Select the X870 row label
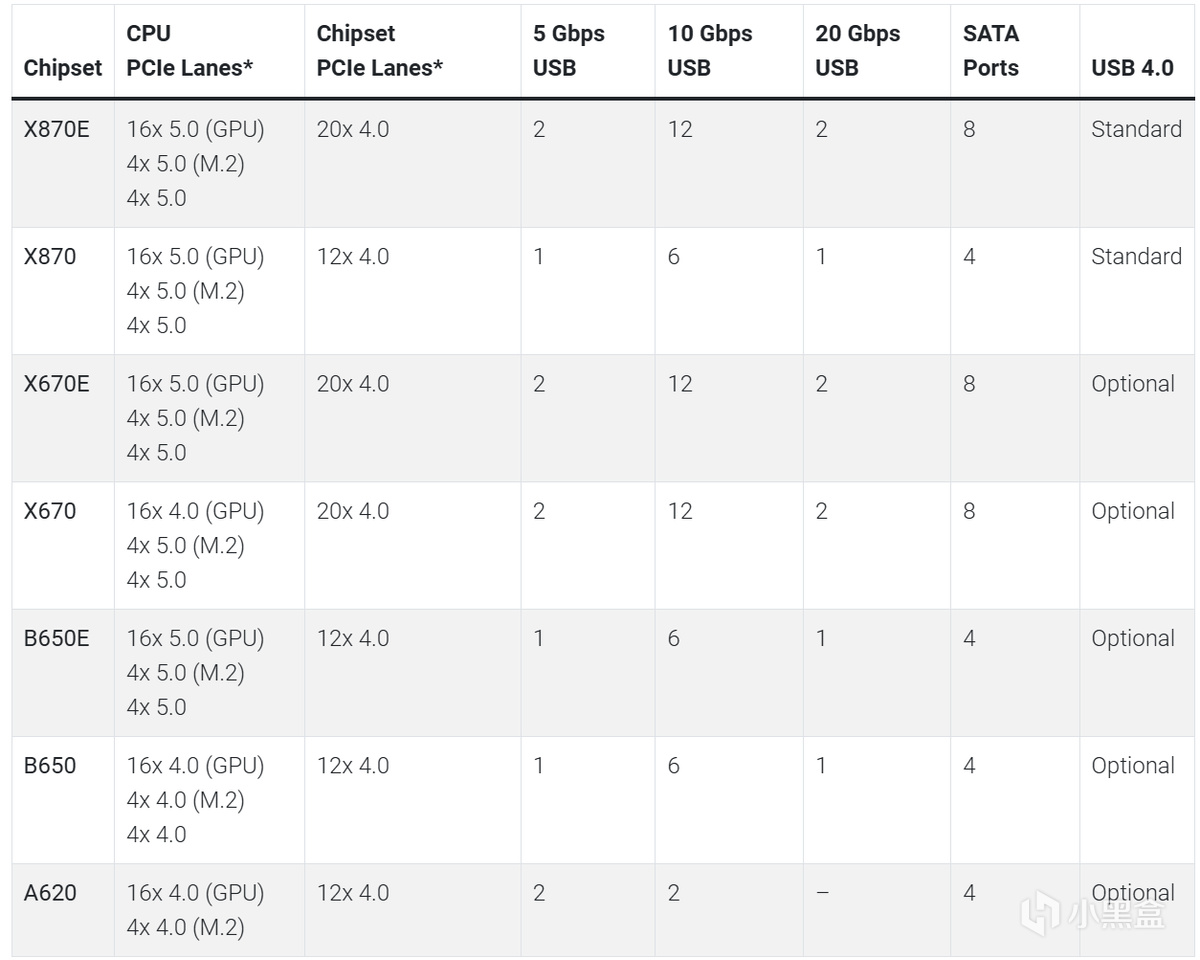The width and height of the screenshot is (1200, 960). (x=50, y=256)
